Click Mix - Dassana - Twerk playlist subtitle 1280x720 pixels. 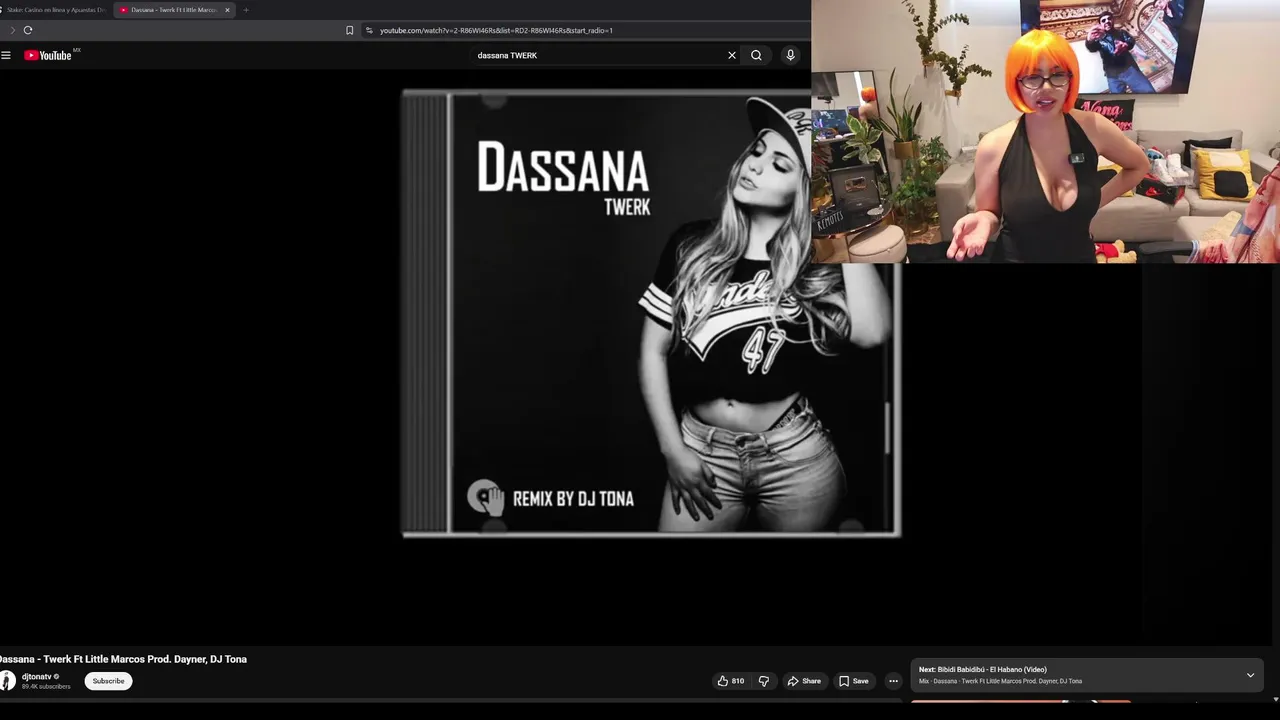click(x=1000, y=681)
